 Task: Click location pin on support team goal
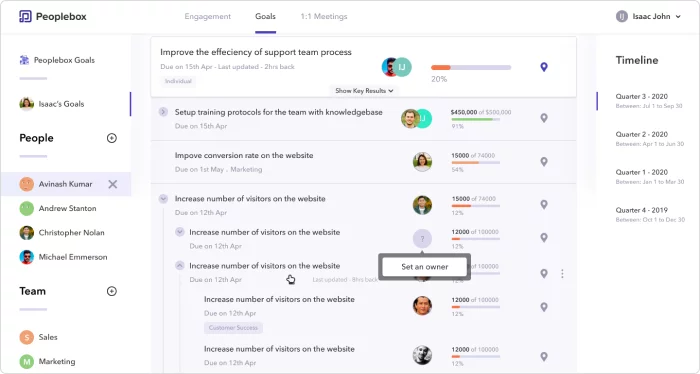point(544,67)
